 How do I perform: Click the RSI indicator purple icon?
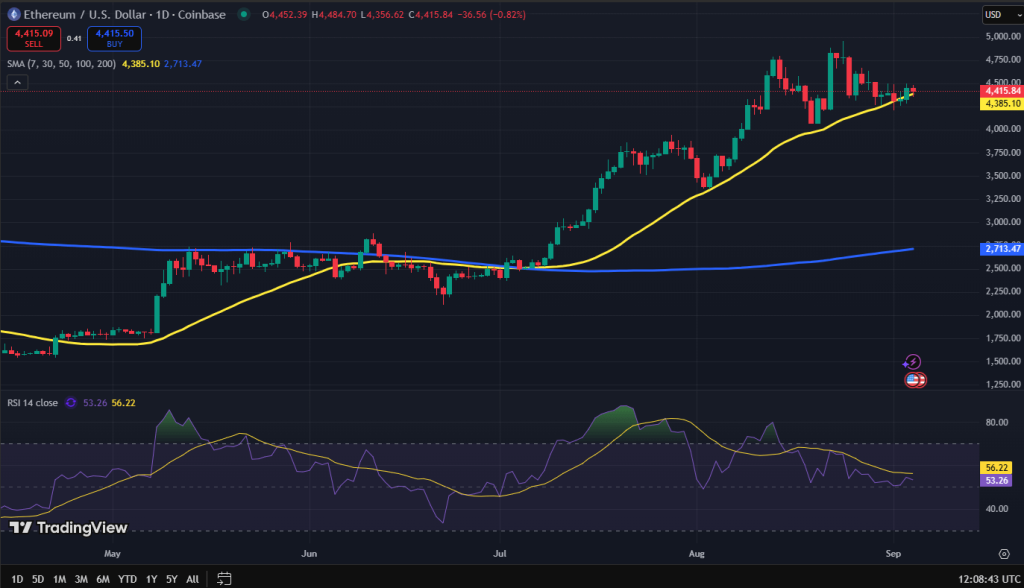pos(71,403)
